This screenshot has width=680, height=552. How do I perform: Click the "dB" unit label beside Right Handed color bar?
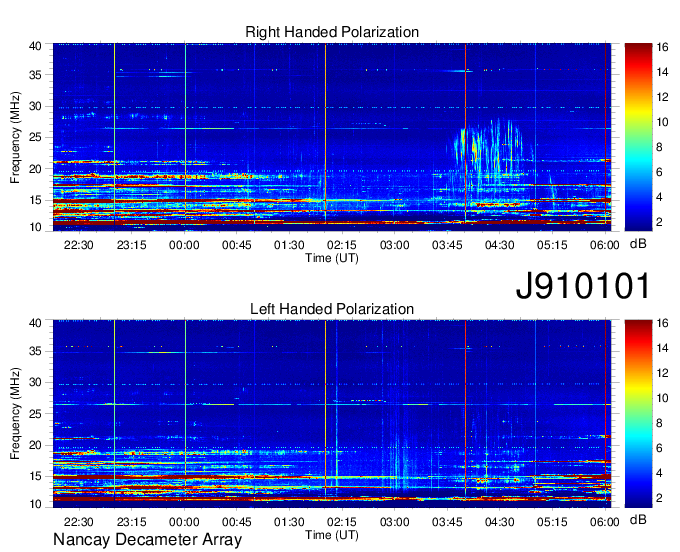tap(638, 244)
